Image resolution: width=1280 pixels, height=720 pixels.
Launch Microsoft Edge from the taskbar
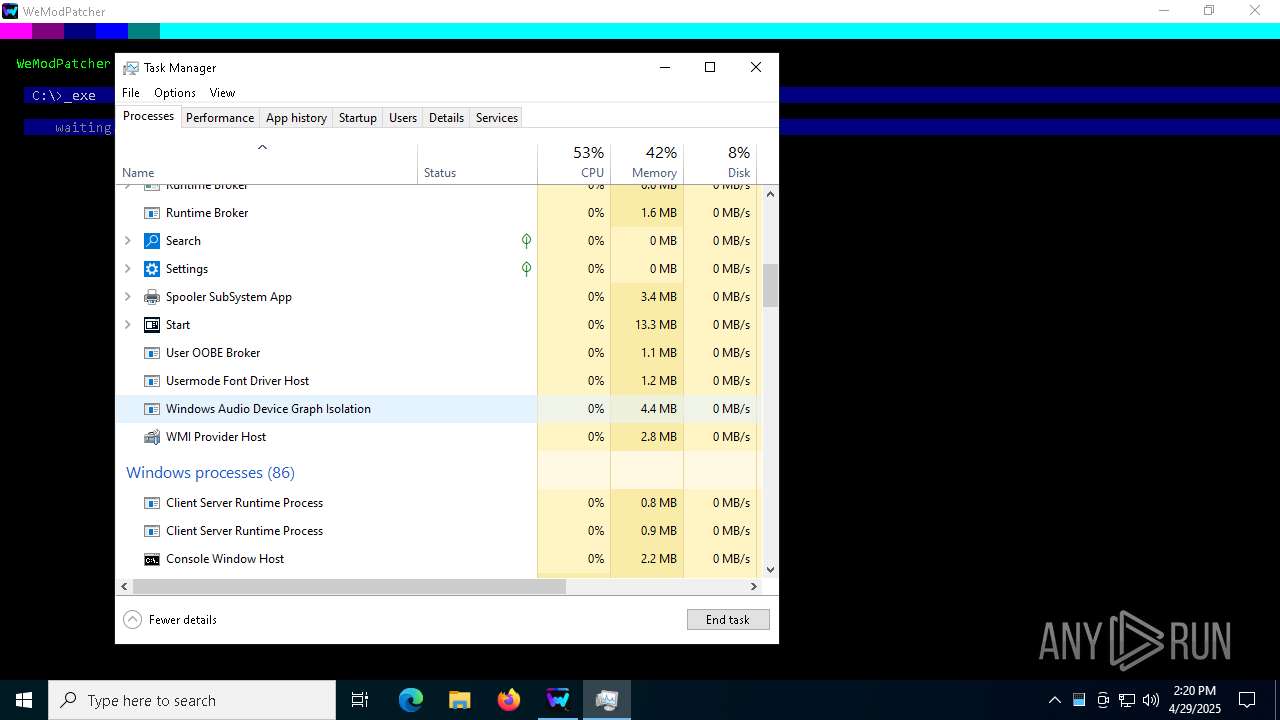pyautogui.click(x=411, y=700)
